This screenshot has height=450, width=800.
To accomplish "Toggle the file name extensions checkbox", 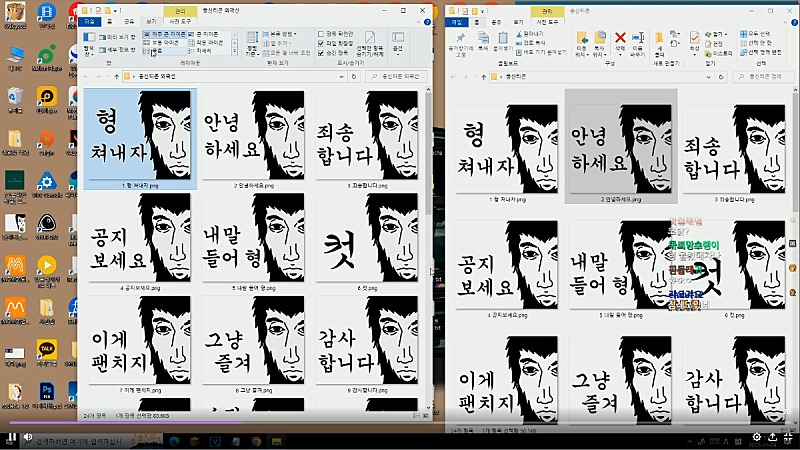I will [x=320, y=42].
